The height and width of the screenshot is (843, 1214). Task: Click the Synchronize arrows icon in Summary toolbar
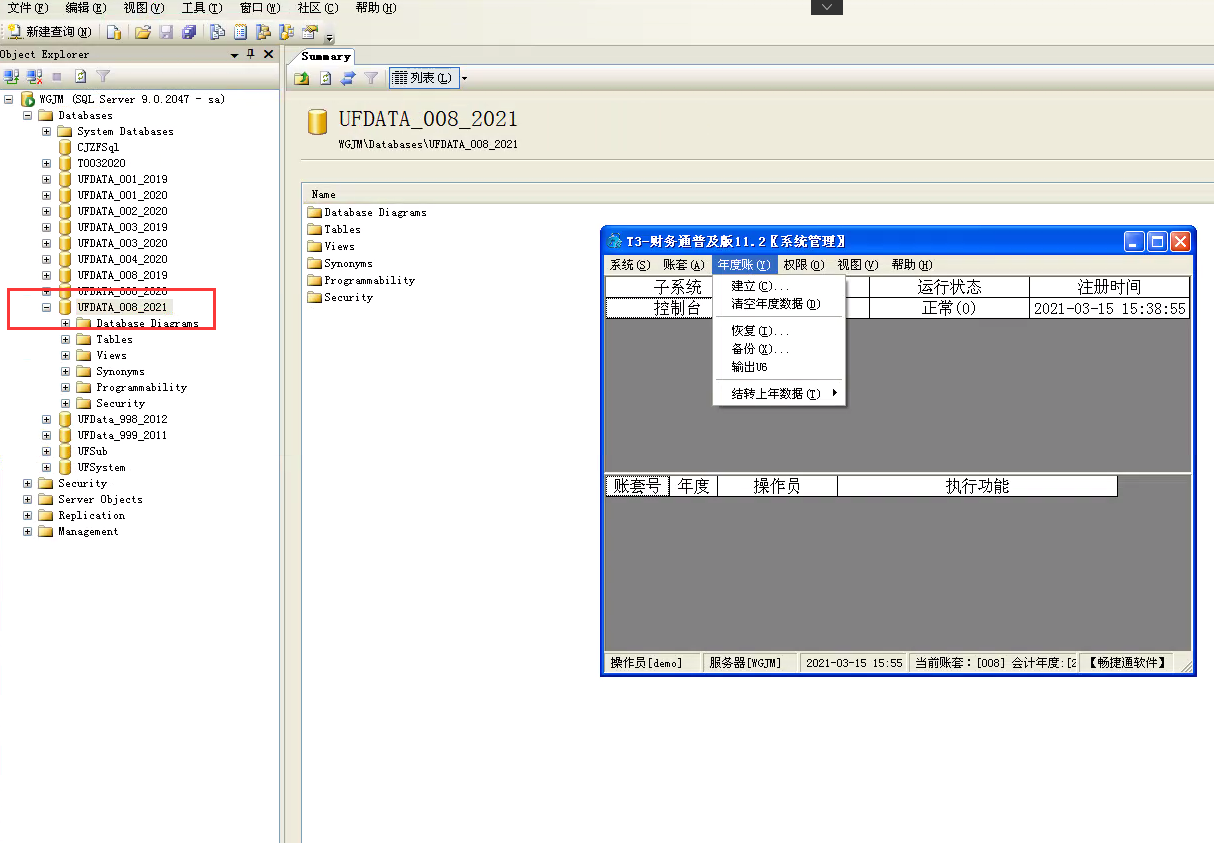click(x=348, y=78)
